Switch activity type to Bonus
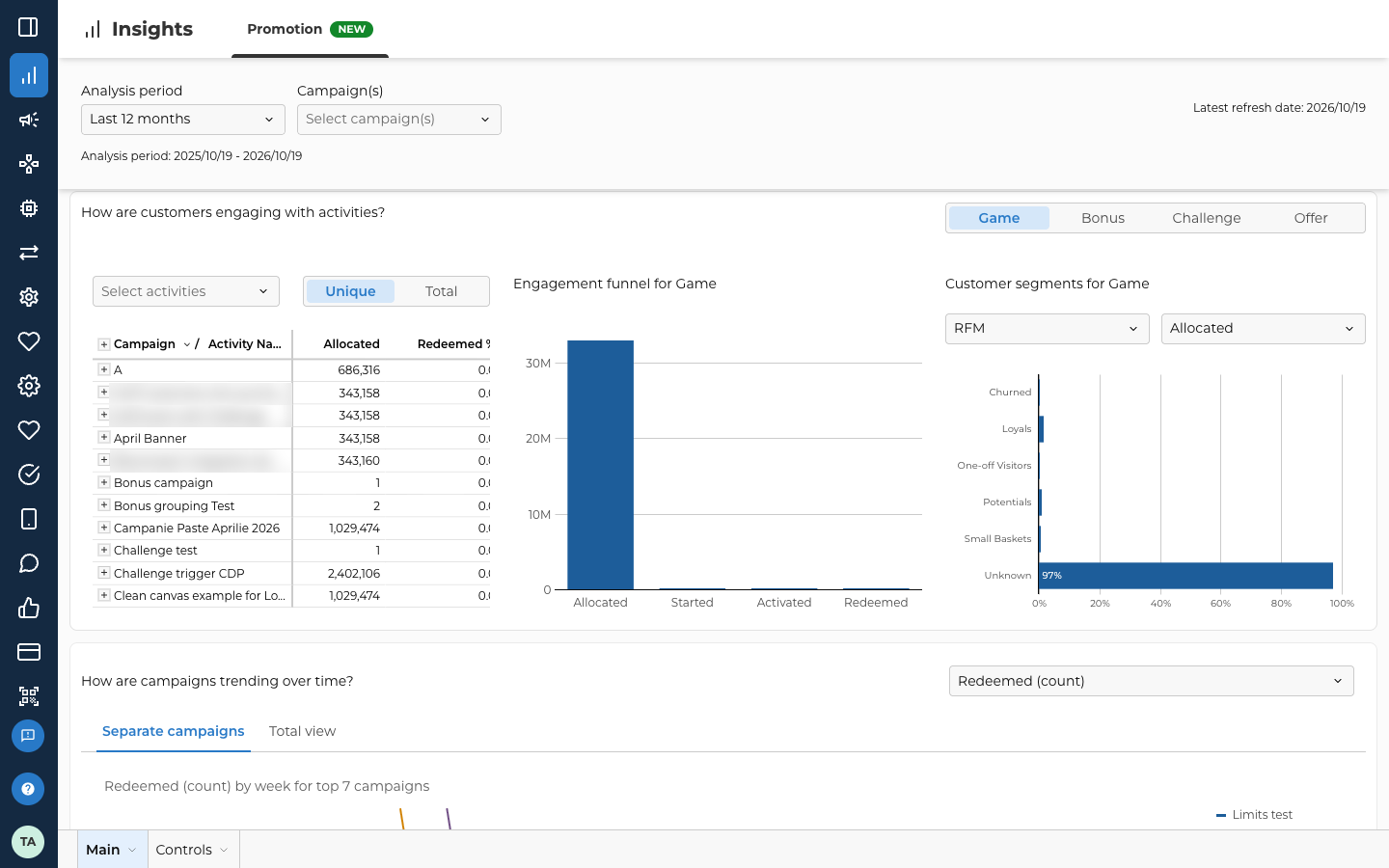Viewport: 1389px width, 868px height. [1103, 218]
